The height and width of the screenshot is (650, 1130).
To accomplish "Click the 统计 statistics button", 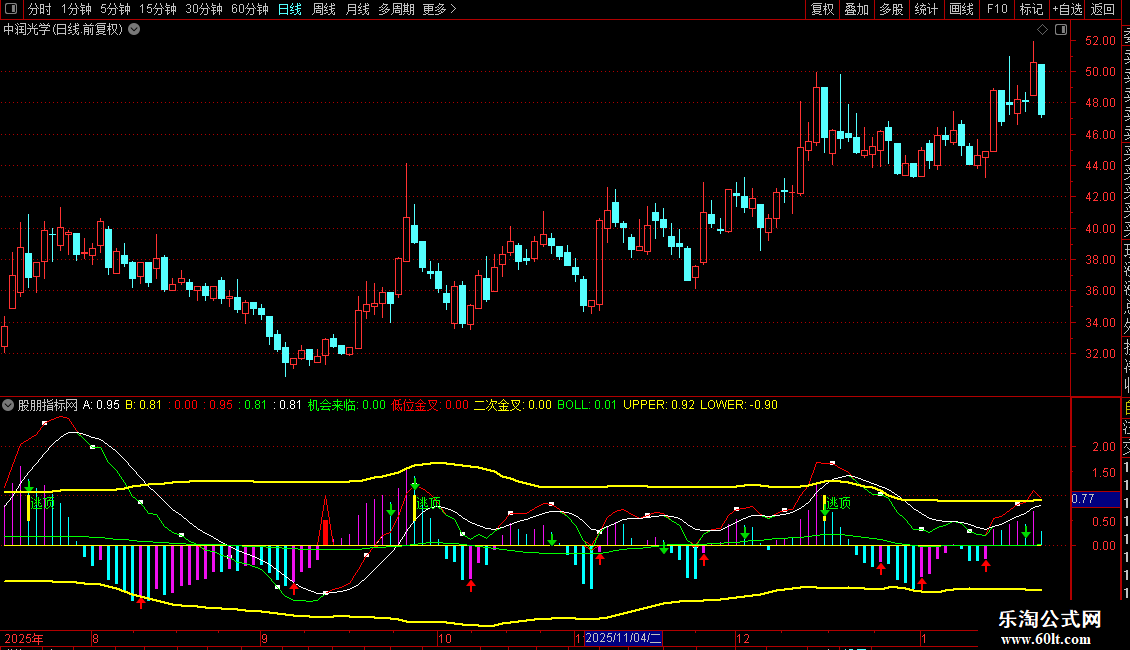I will tap(926, 9).
